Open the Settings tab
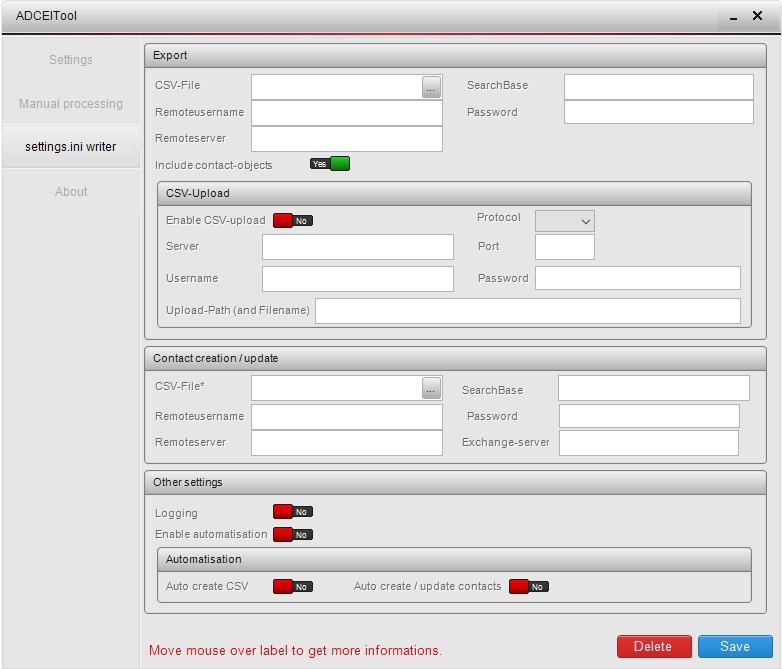 point(71,60)
